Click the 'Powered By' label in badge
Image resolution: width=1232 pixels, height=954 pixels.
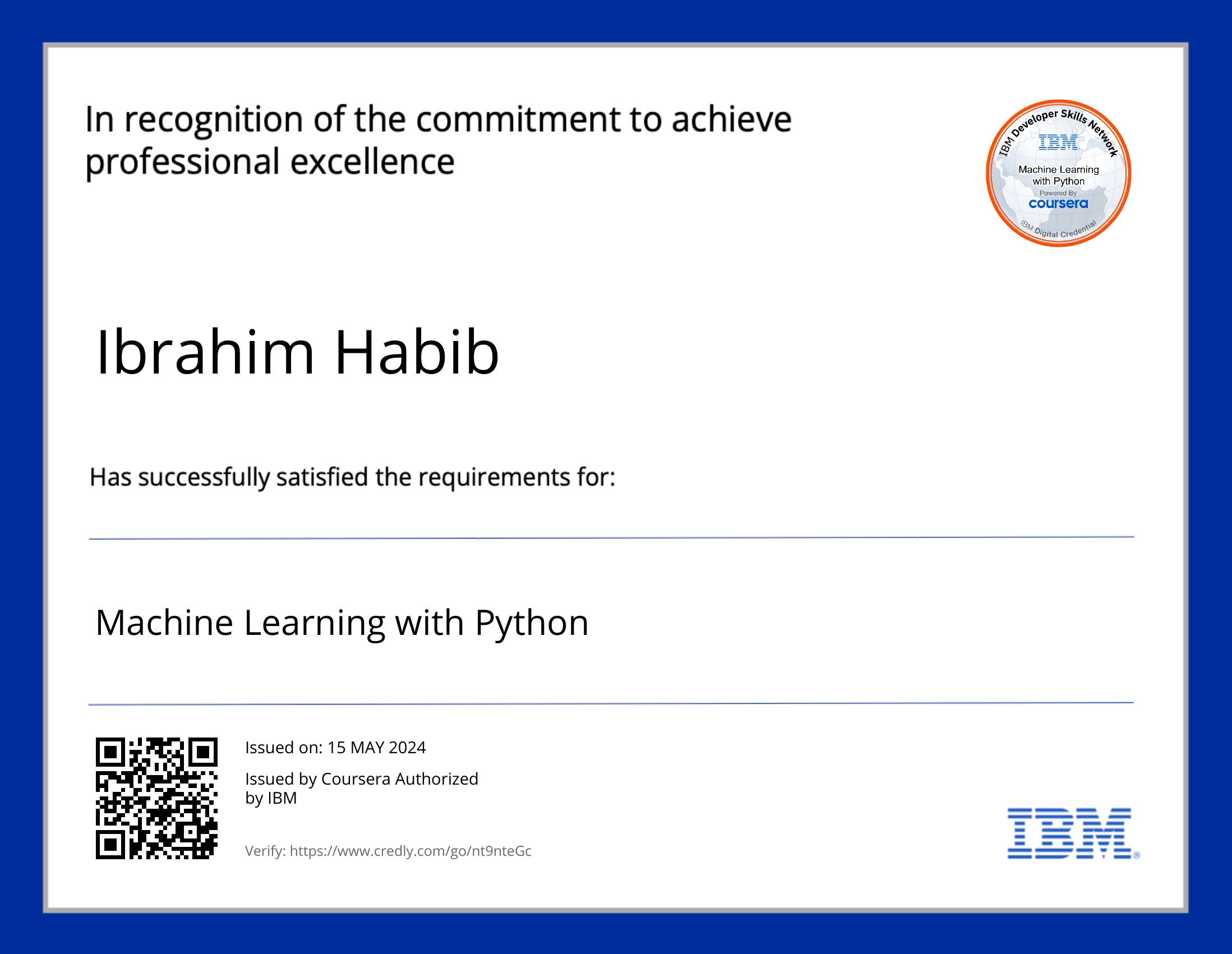pyautogui.click(x=1058, y=193)
